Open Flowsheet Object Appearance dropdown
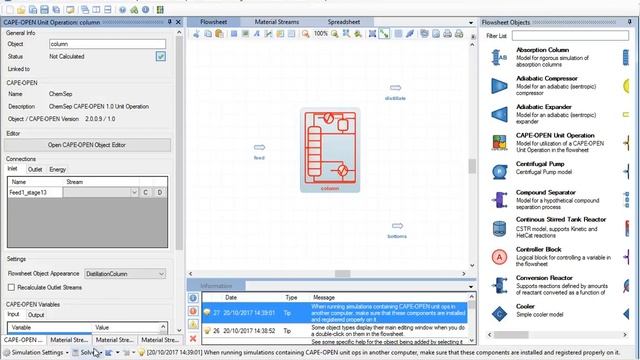640x360 pixels. pyautogui.click(x=125, y=274)
